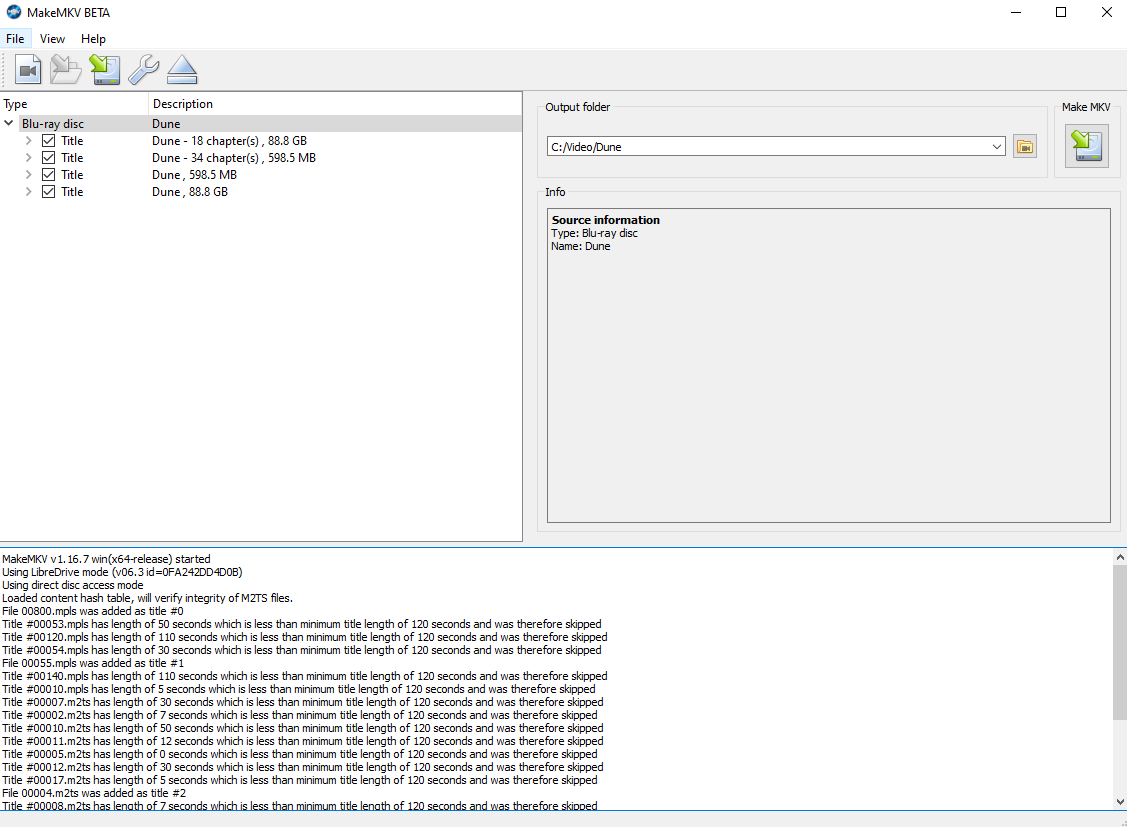The height and width of the screenshot is (827, 1127).
Task: Open the Help menu
Action: pos(93,39)
